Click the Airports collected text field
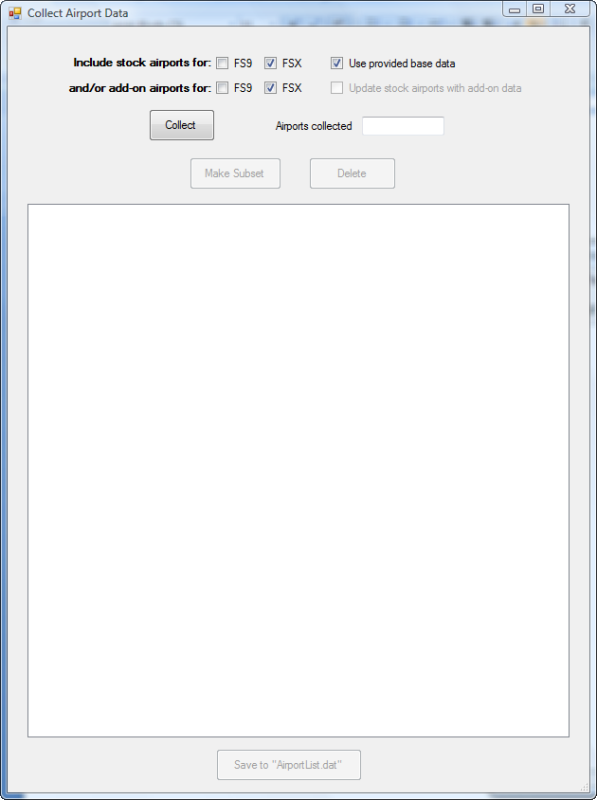The height and width of the screenshot is (800, 597). (403, 126)
